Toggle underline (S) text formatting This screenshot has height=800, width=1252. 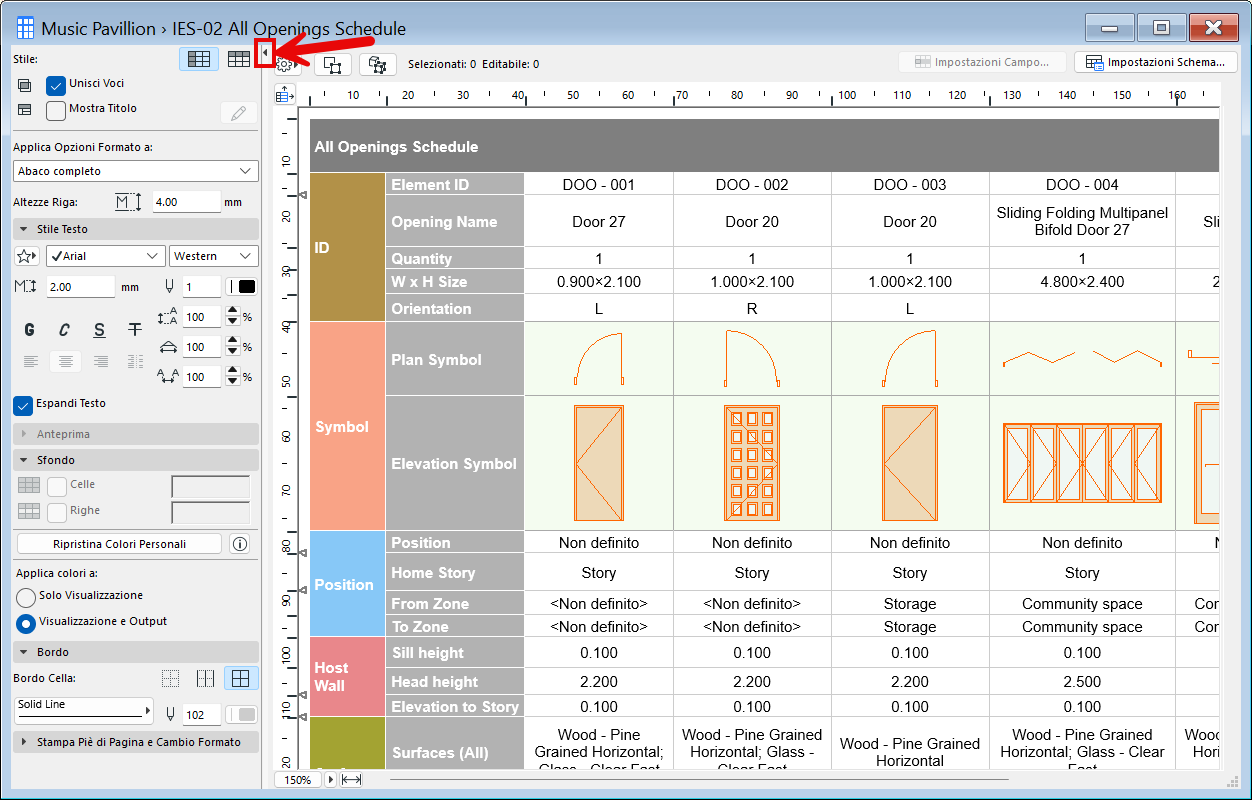pos(99,330)
